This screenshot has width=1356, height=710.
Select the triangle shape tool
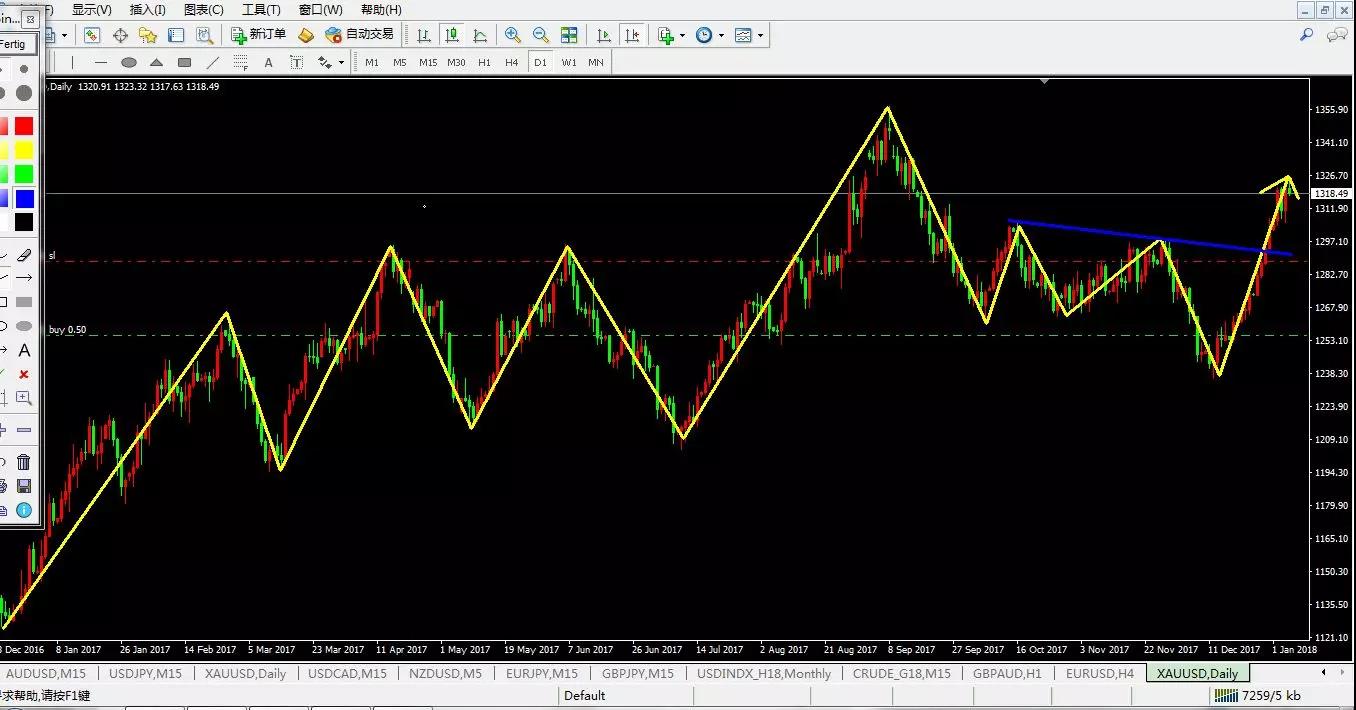(157, 62)
